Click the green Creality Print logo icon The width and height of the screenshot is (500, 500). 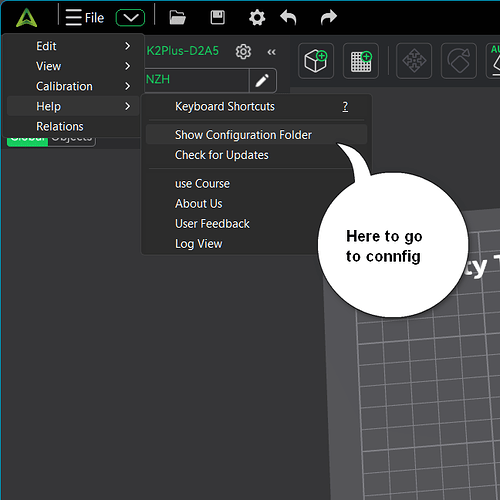pos(26,18)
